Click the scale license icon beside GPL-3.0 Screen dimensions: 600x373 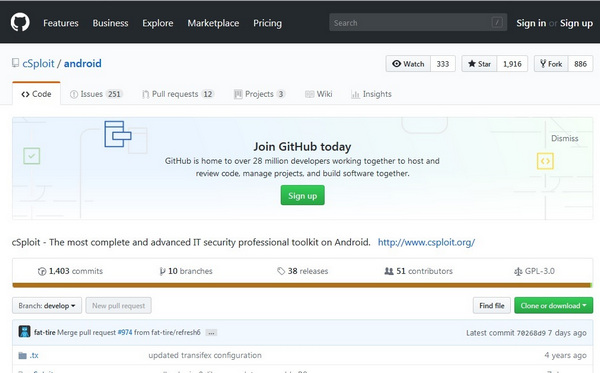[518, 271]
